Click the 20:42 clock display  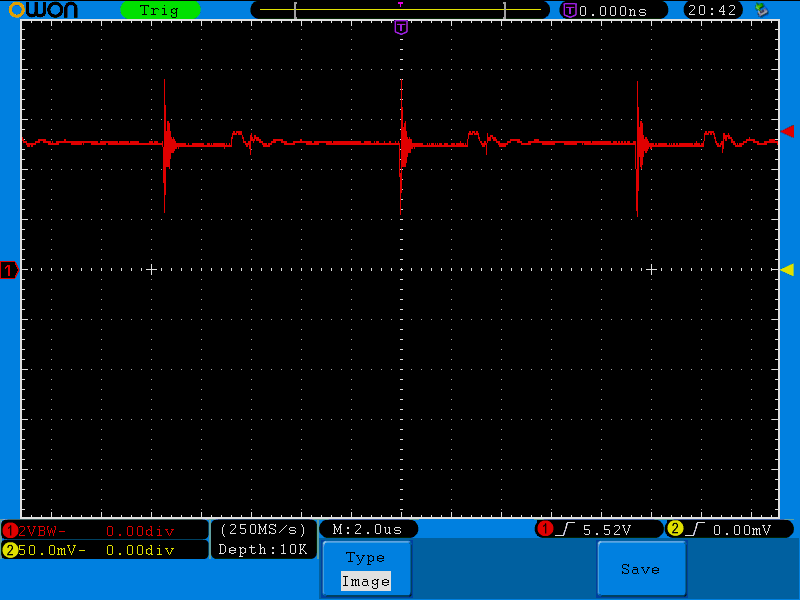coord(712,10)
